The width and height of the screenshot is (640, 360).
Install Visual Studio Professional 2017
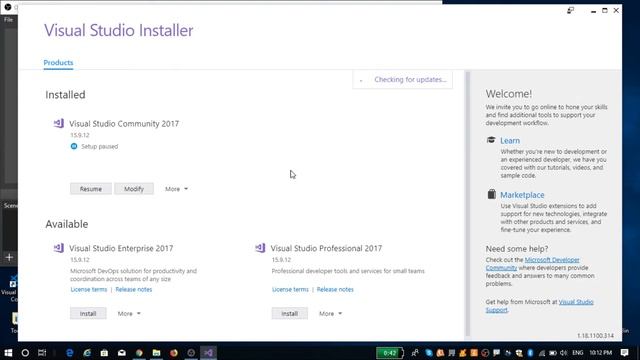coord(289,313)
